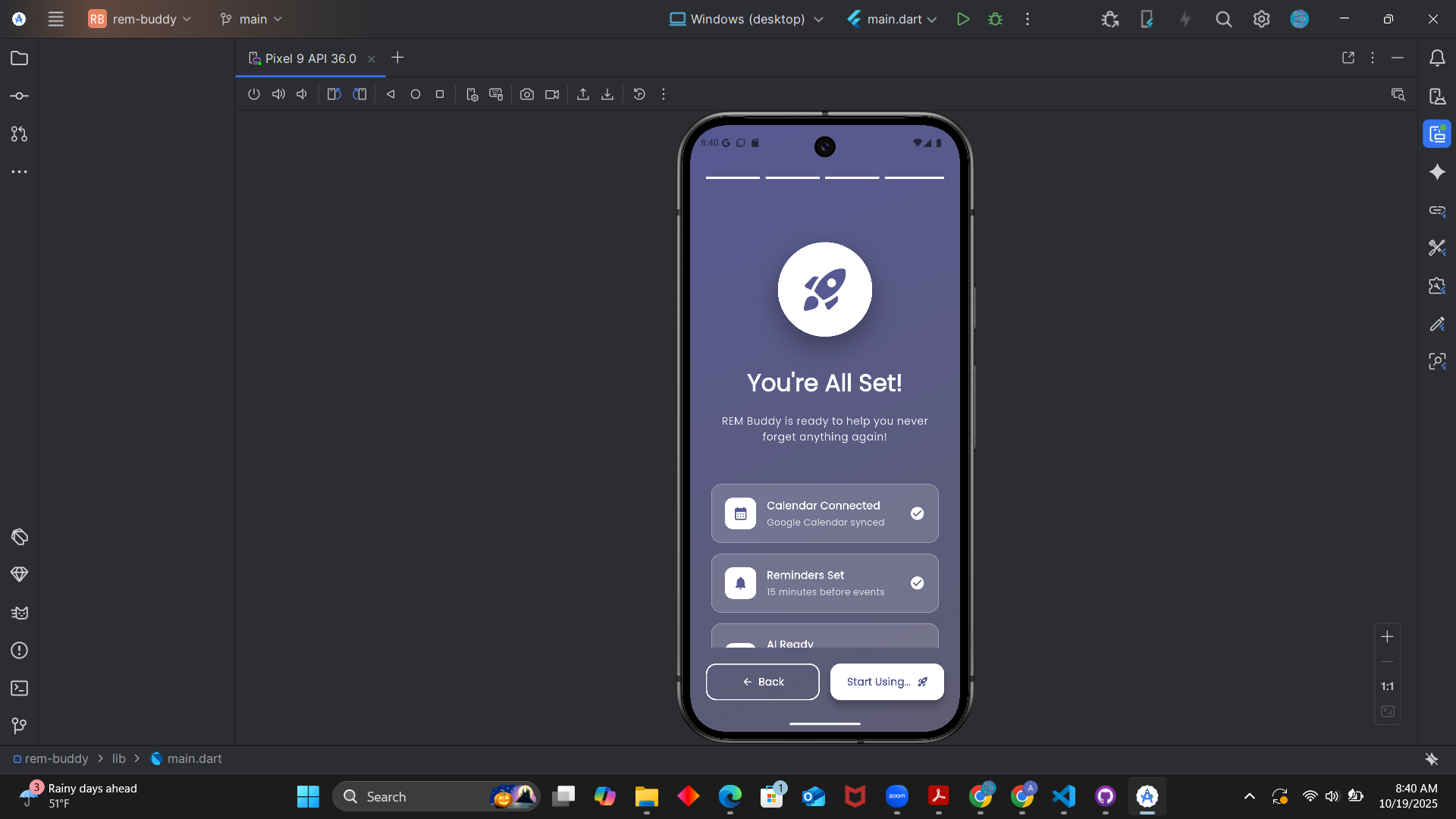Tap the Start Using button
The width and height of the screenshot is (1456, 819).
click(x=886, y=682)
